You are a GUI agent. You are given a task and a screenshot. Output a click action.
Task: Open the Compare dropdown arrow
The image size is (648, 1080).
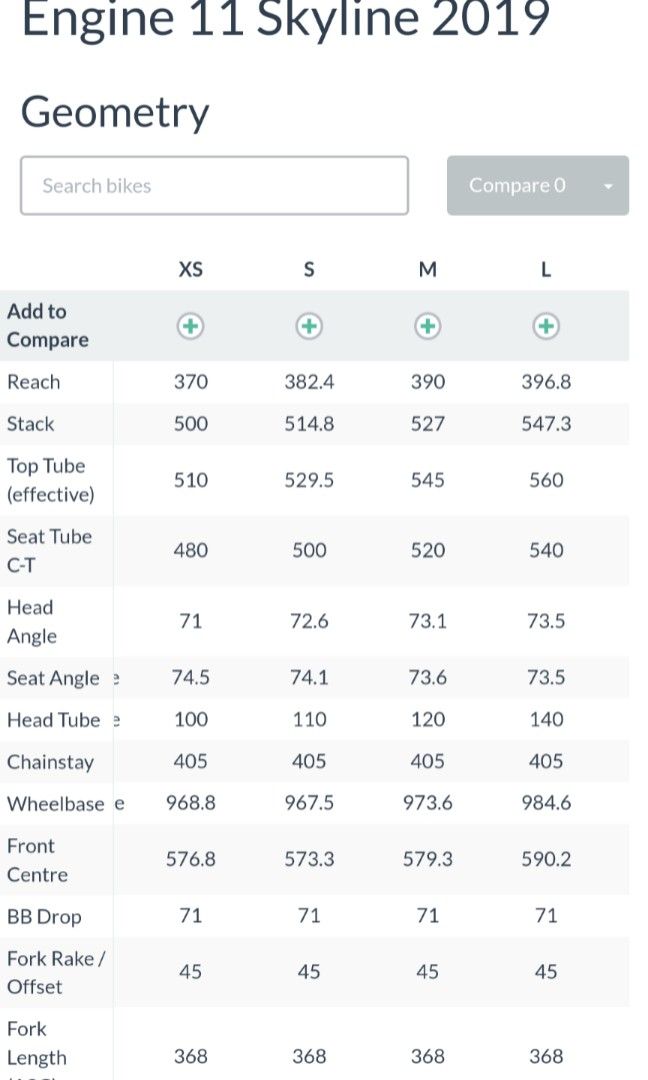(608, 186)
